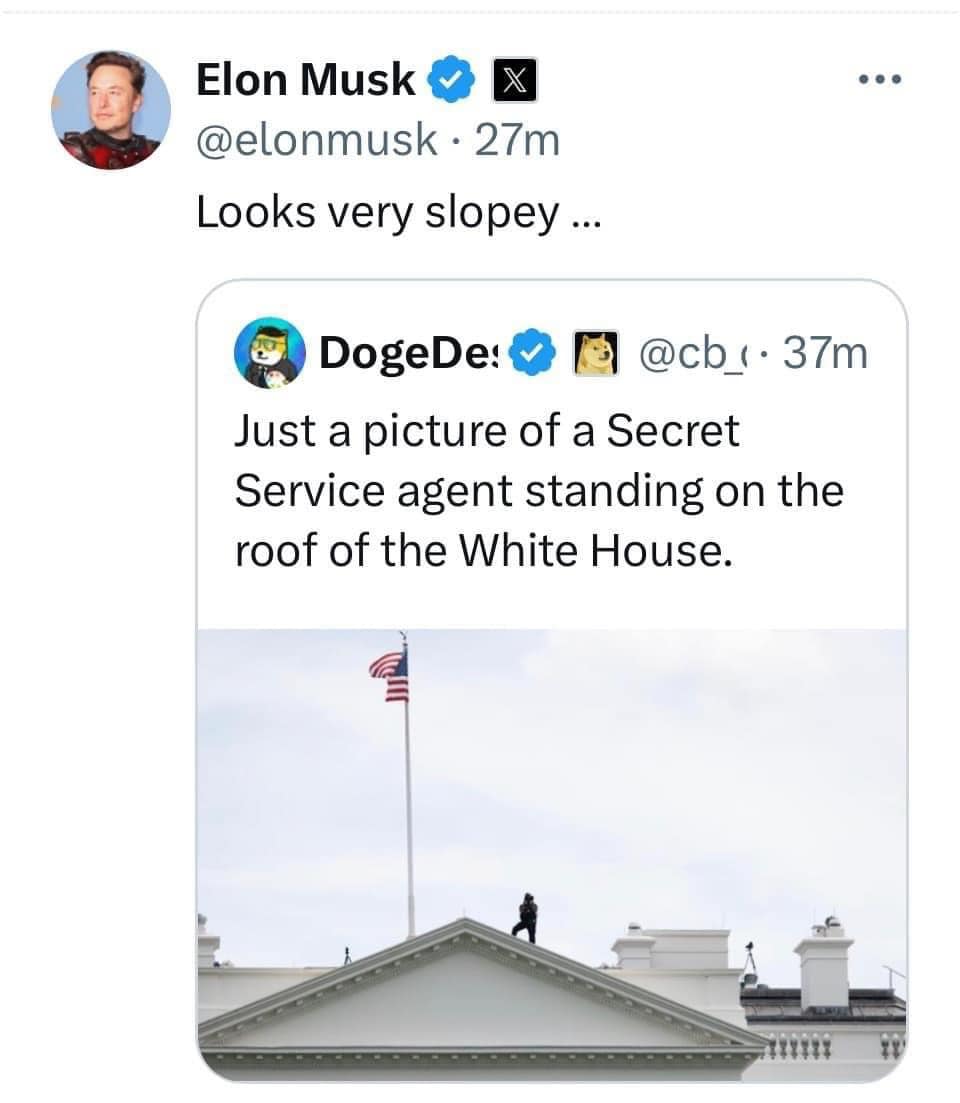
Task: Open the quoted post text about Secret Service agent
Action: click(x=538, y=490)
